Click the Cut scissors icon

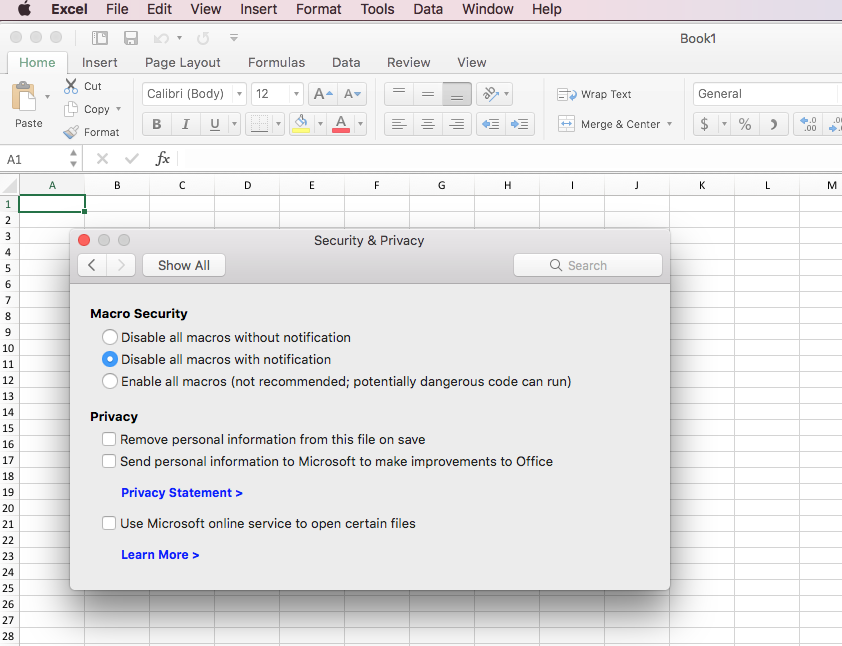pos(71,86)
